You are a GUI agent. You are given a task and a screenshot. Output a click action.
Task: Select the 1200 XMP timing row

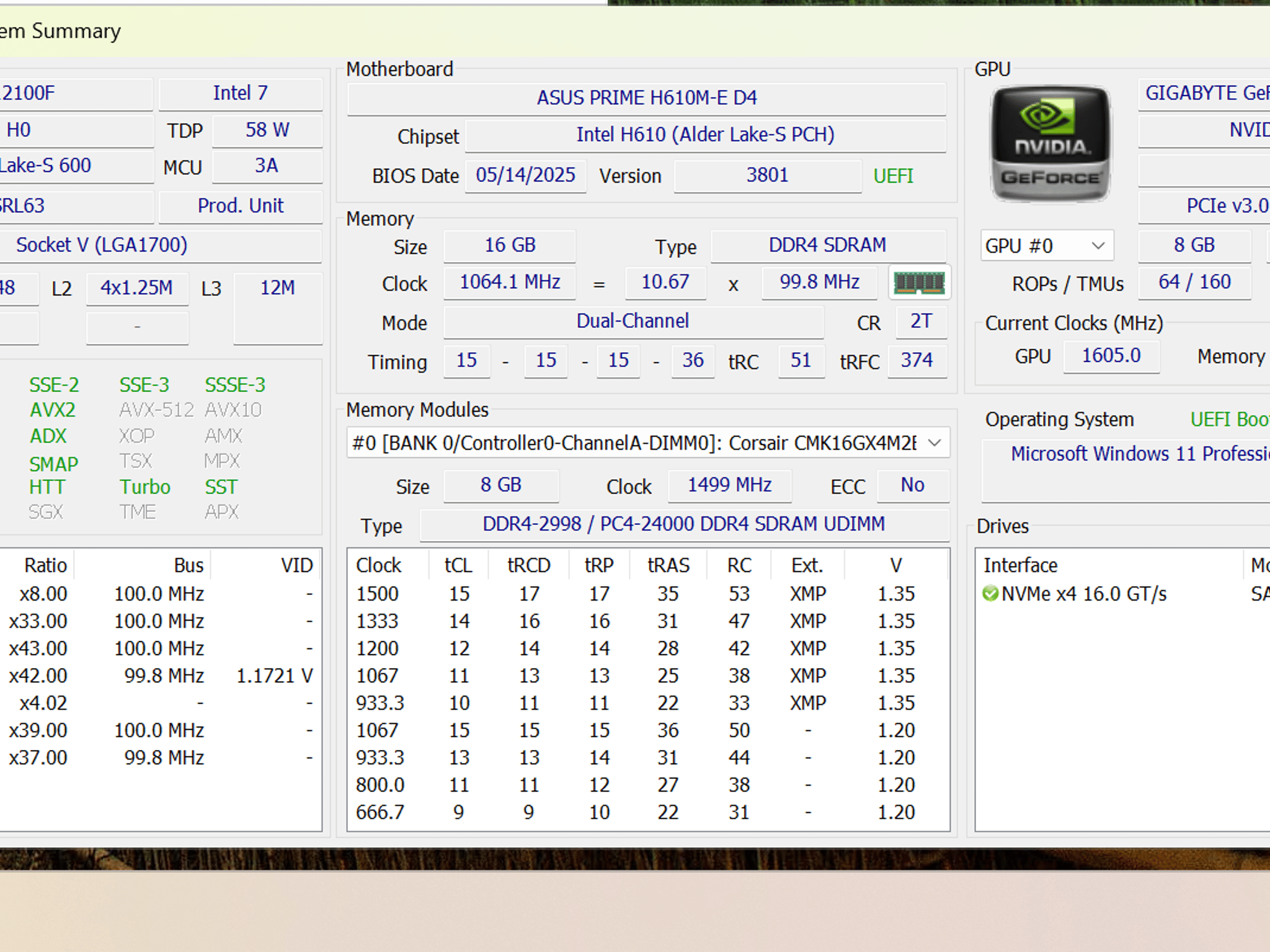pos(648,648)
